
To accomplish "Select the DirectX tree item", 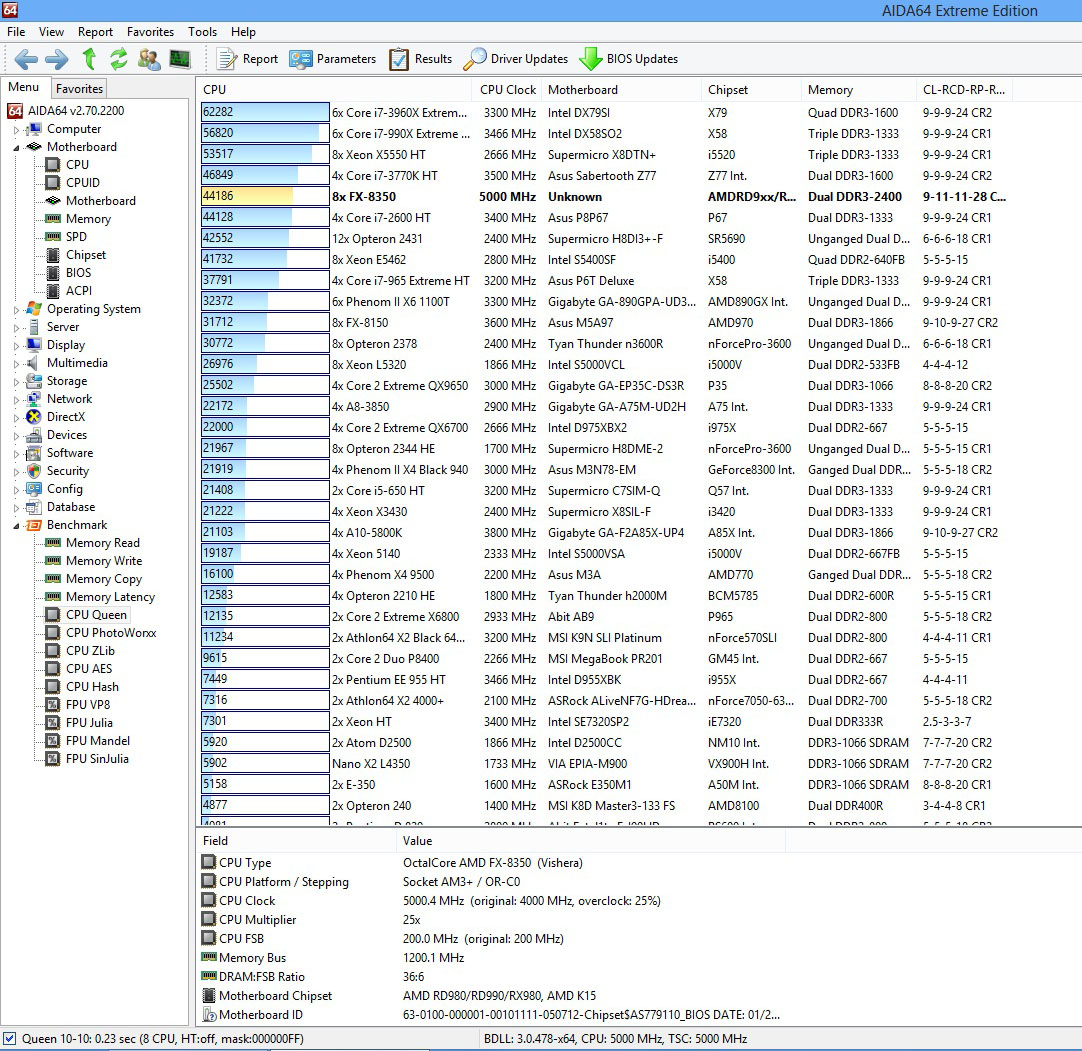I will tap(66, 417).
